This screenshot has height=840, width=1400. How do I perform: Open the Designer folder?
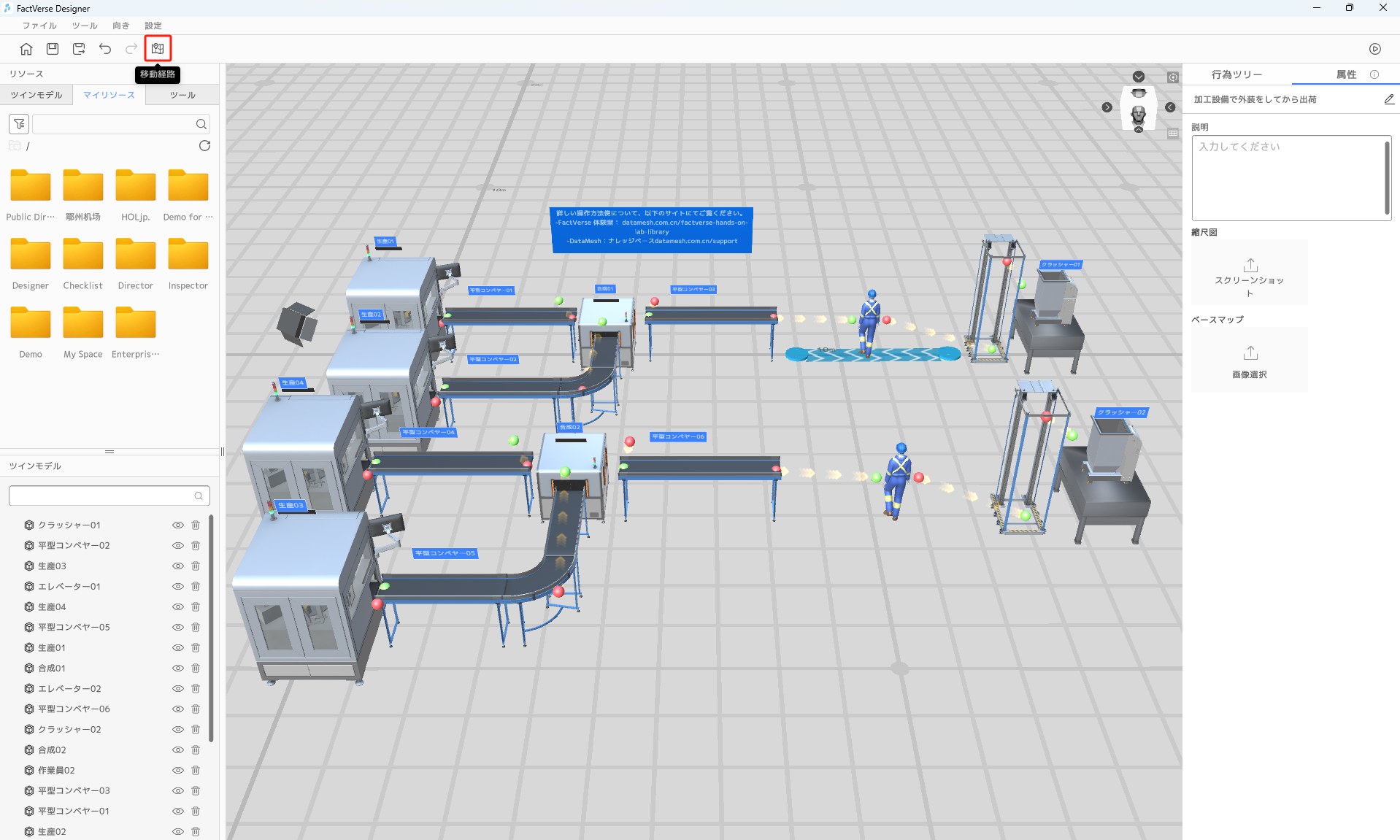pyautogui.click(x=31, y=263)
